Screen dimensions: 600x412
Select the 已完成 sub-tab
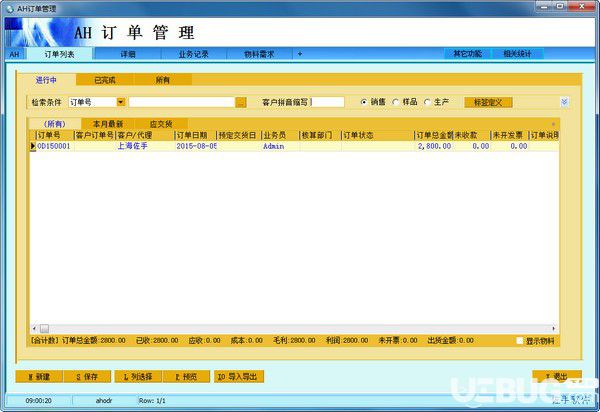point(105,80)
